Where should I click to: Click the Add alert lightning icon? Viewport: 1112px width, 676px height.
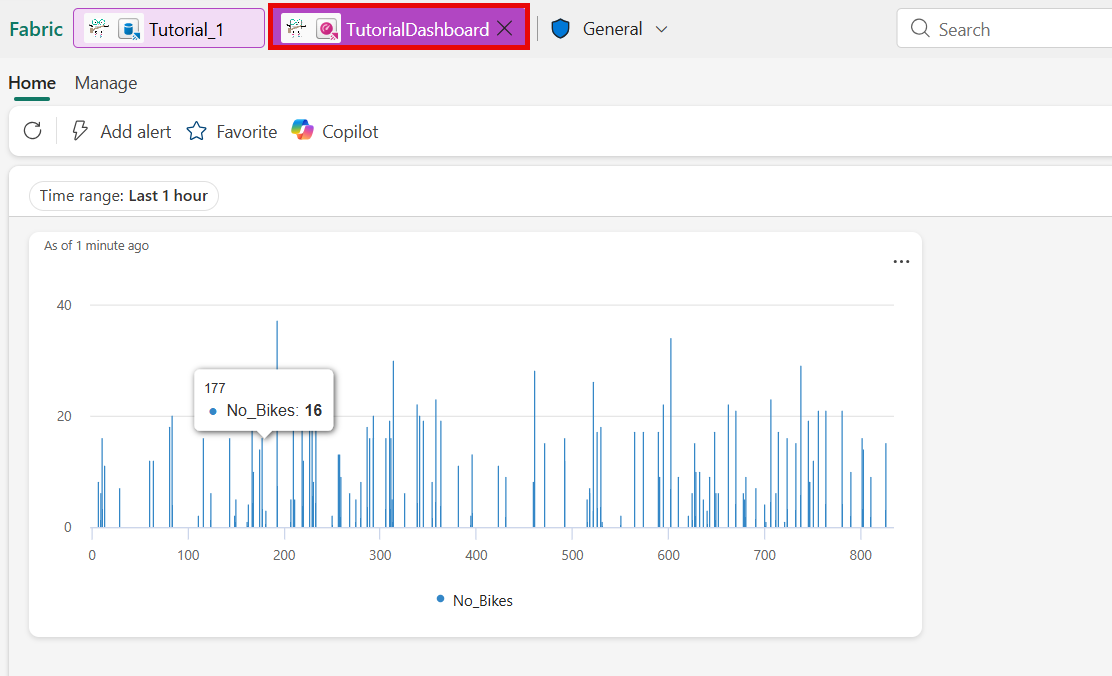[80, 131]
